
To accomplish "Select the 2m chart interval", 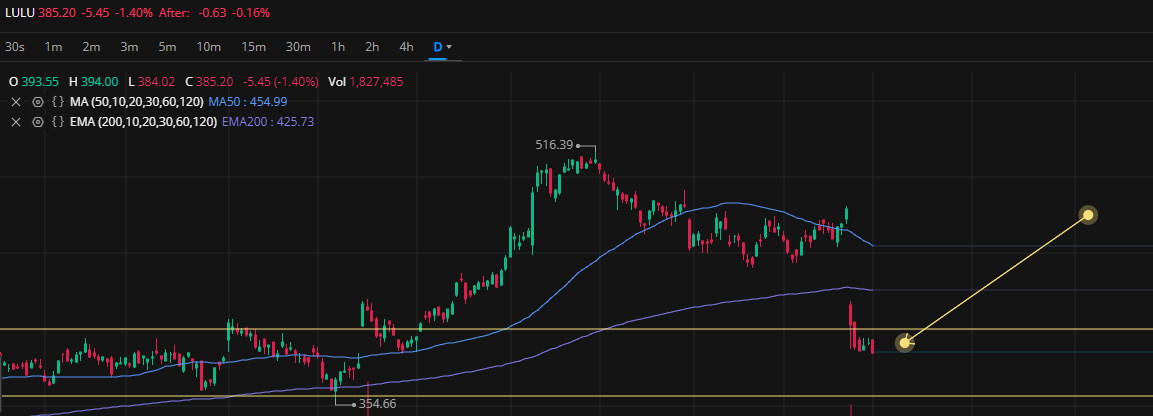I will 91,46.
